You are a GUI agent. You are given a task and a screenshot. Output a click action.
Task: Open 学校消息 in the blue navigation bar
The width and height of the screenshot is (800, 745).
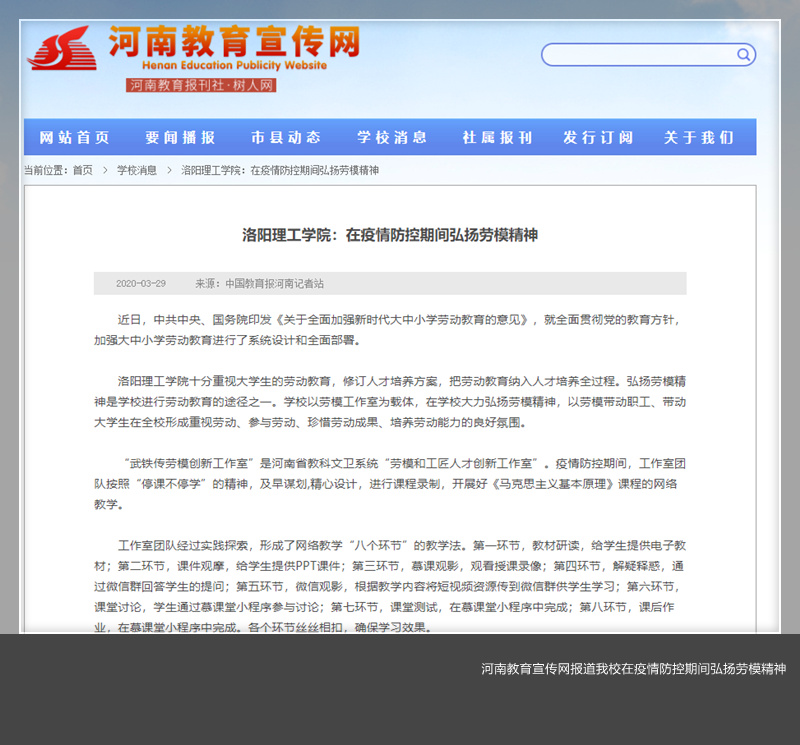392,138
